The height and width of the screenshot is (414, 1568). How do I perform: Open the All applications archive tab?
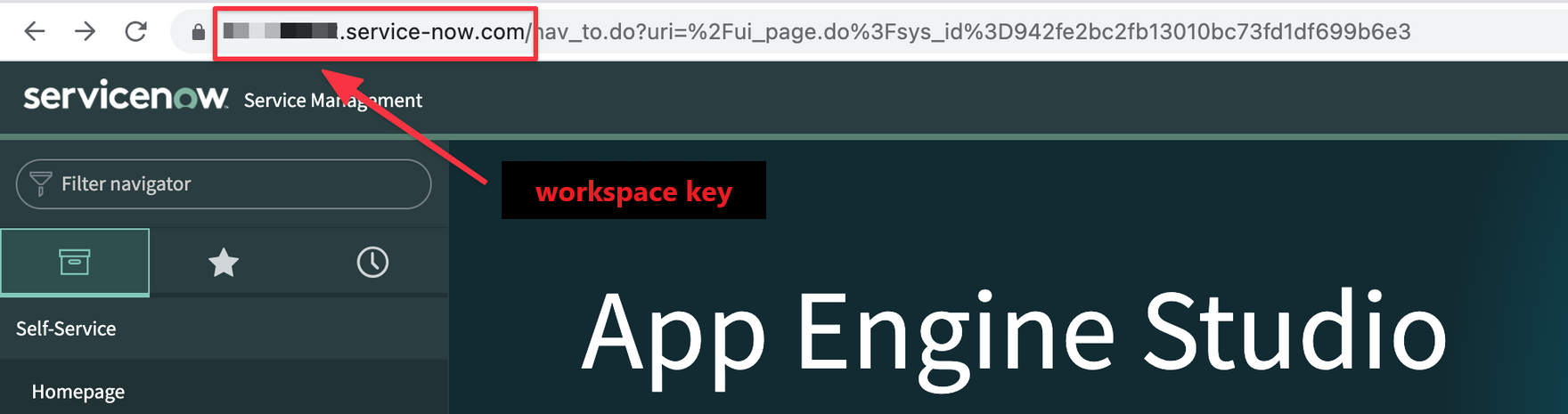(75, 262)
